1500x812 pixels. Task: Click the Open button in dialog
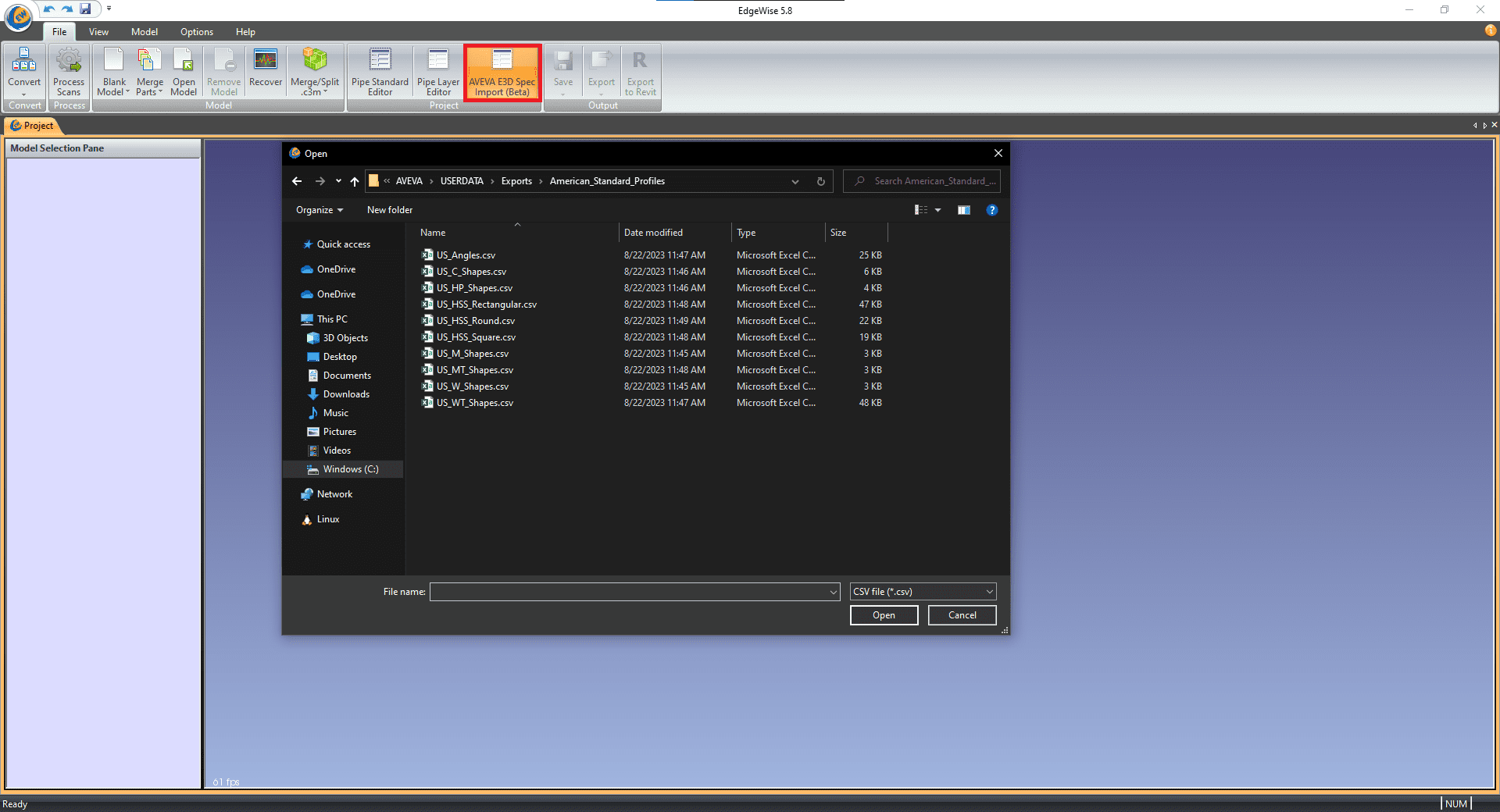point(884,615)
